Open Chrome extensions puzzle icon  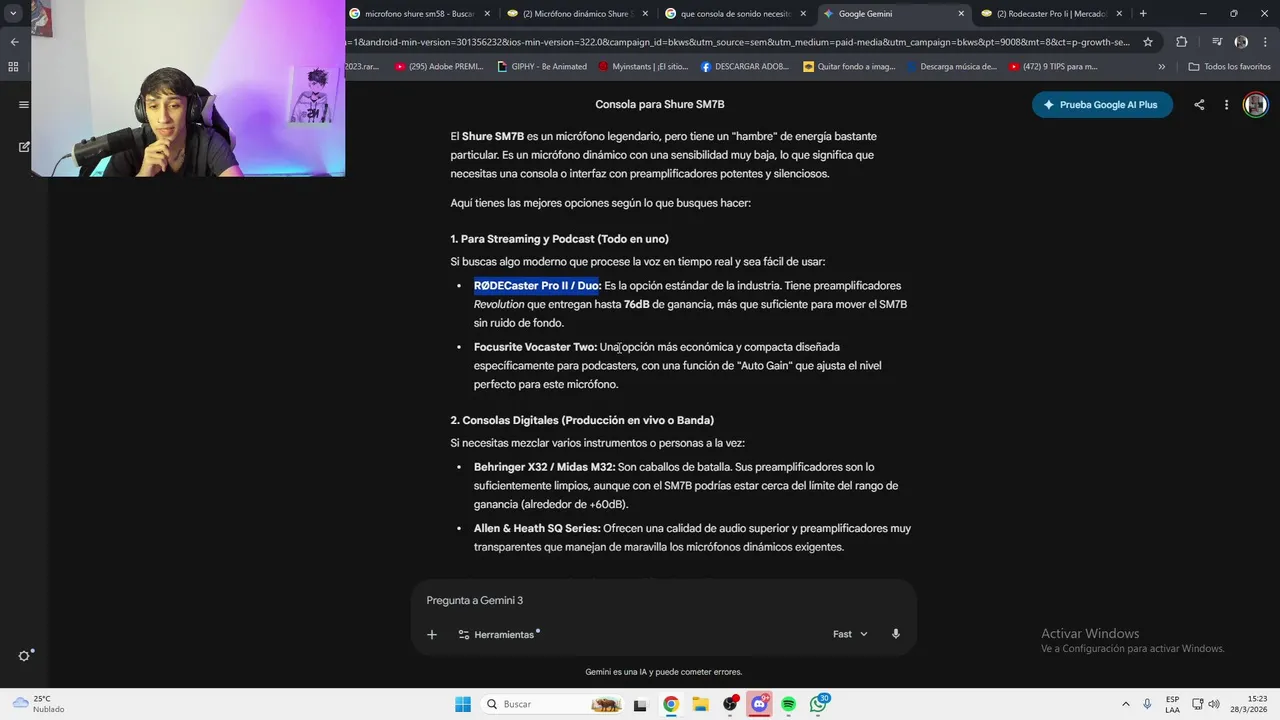(1181, 42)
